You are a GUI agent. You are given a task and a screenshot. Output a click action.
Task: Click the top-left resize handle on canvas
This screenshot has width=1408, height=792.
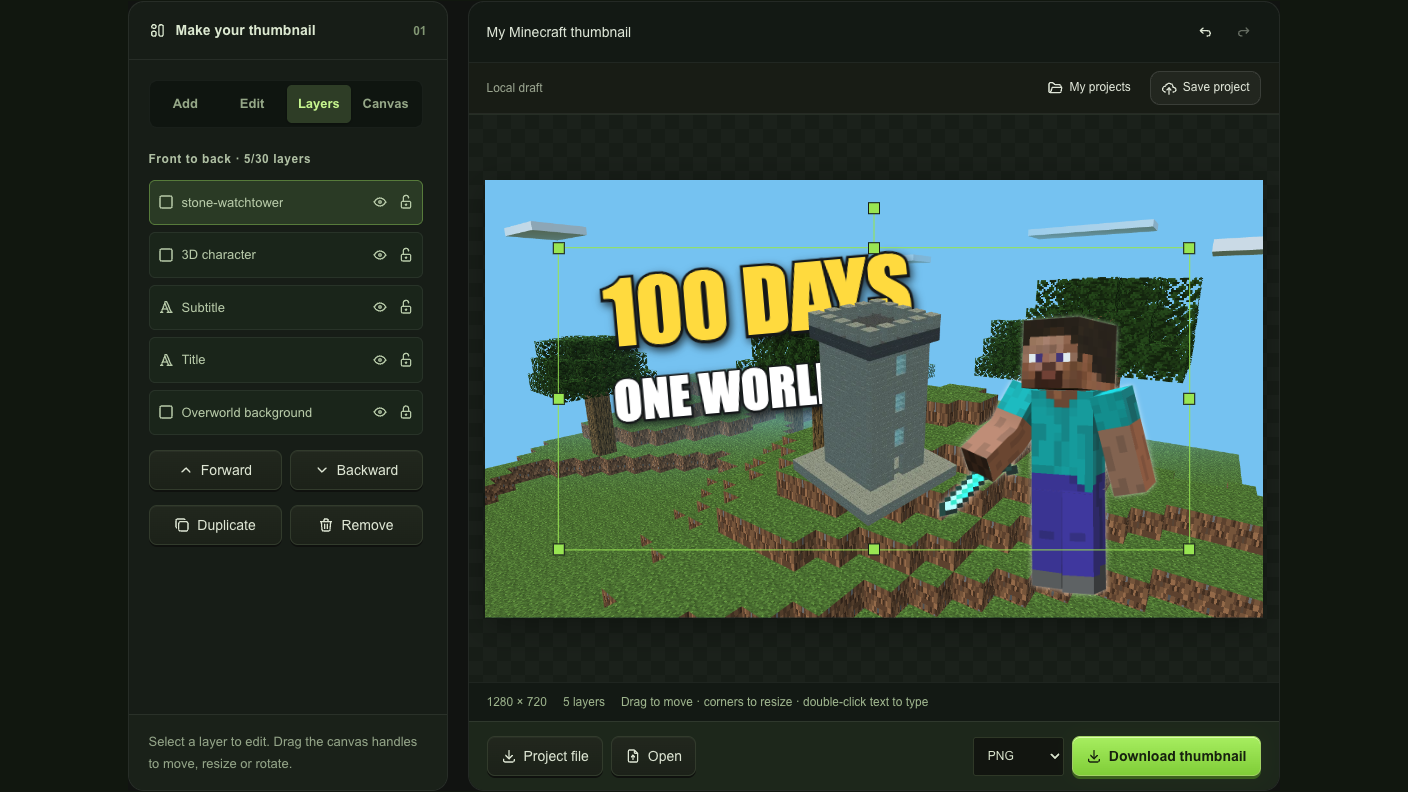click(x=559, y=248)
